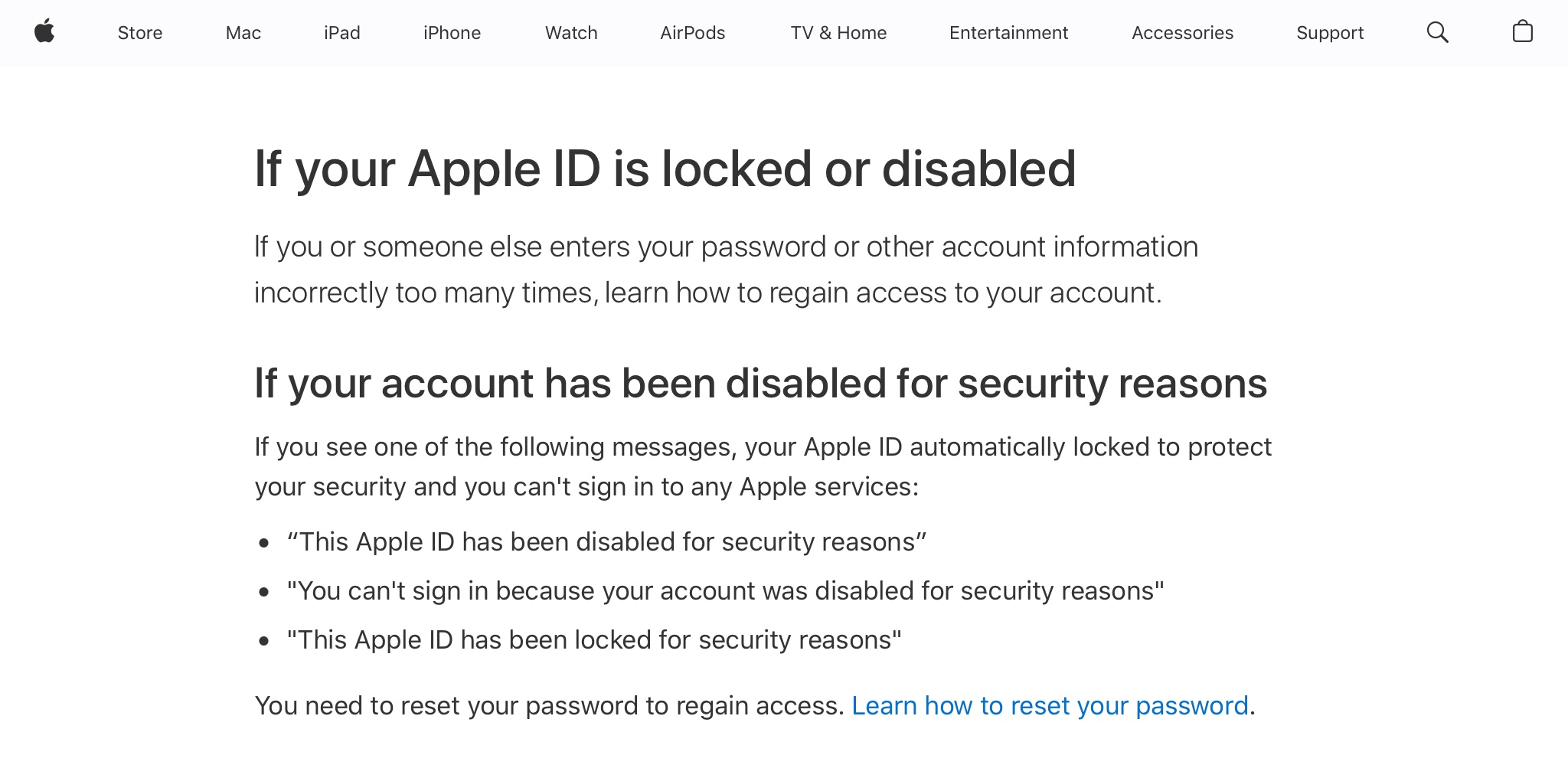The image size is (1568, 765).
Task: Go to the Mac section
Action: tap(243, 33)
